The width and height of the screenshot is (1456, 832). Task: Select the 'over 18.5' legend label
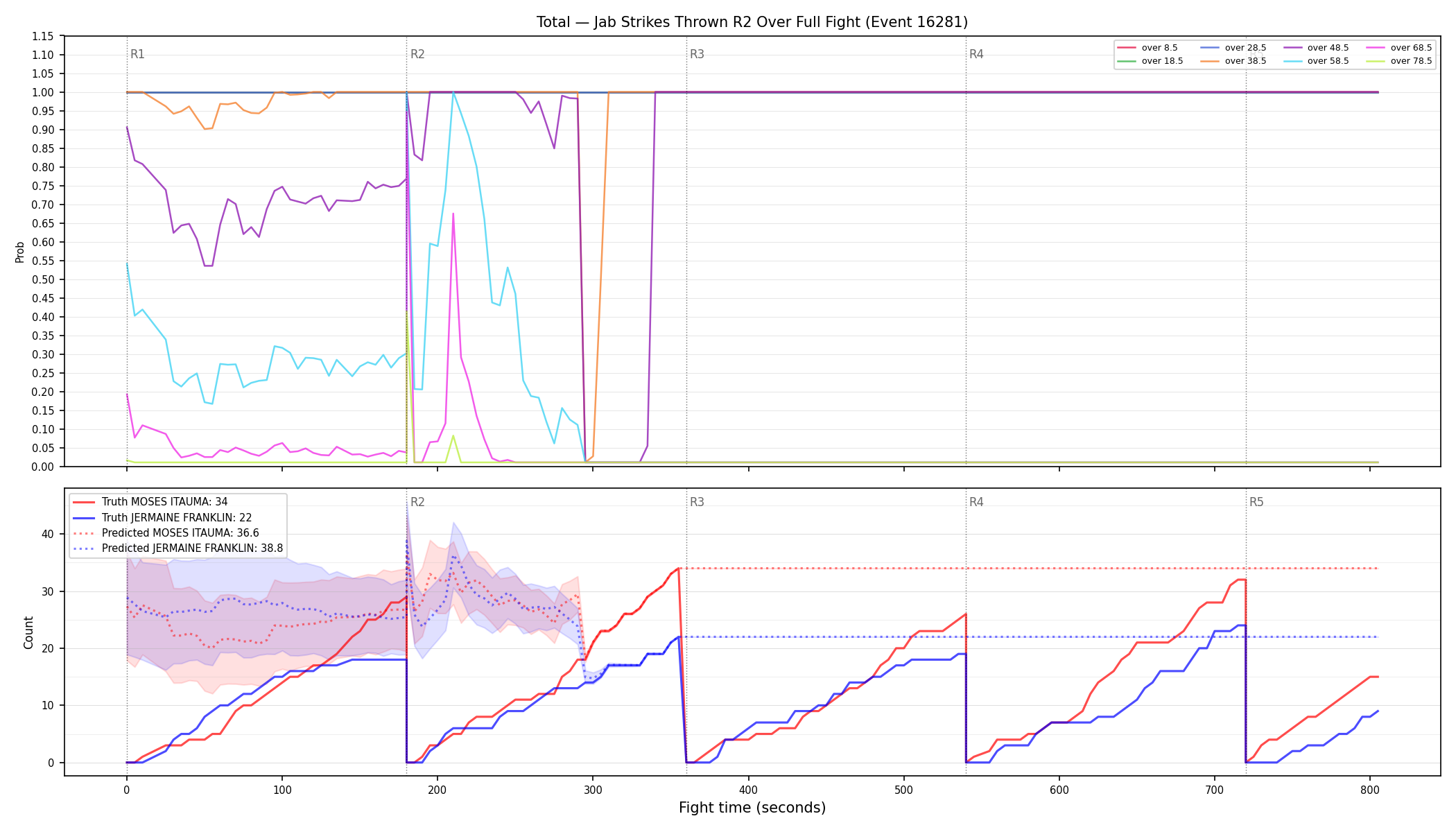coord(1162,61)
